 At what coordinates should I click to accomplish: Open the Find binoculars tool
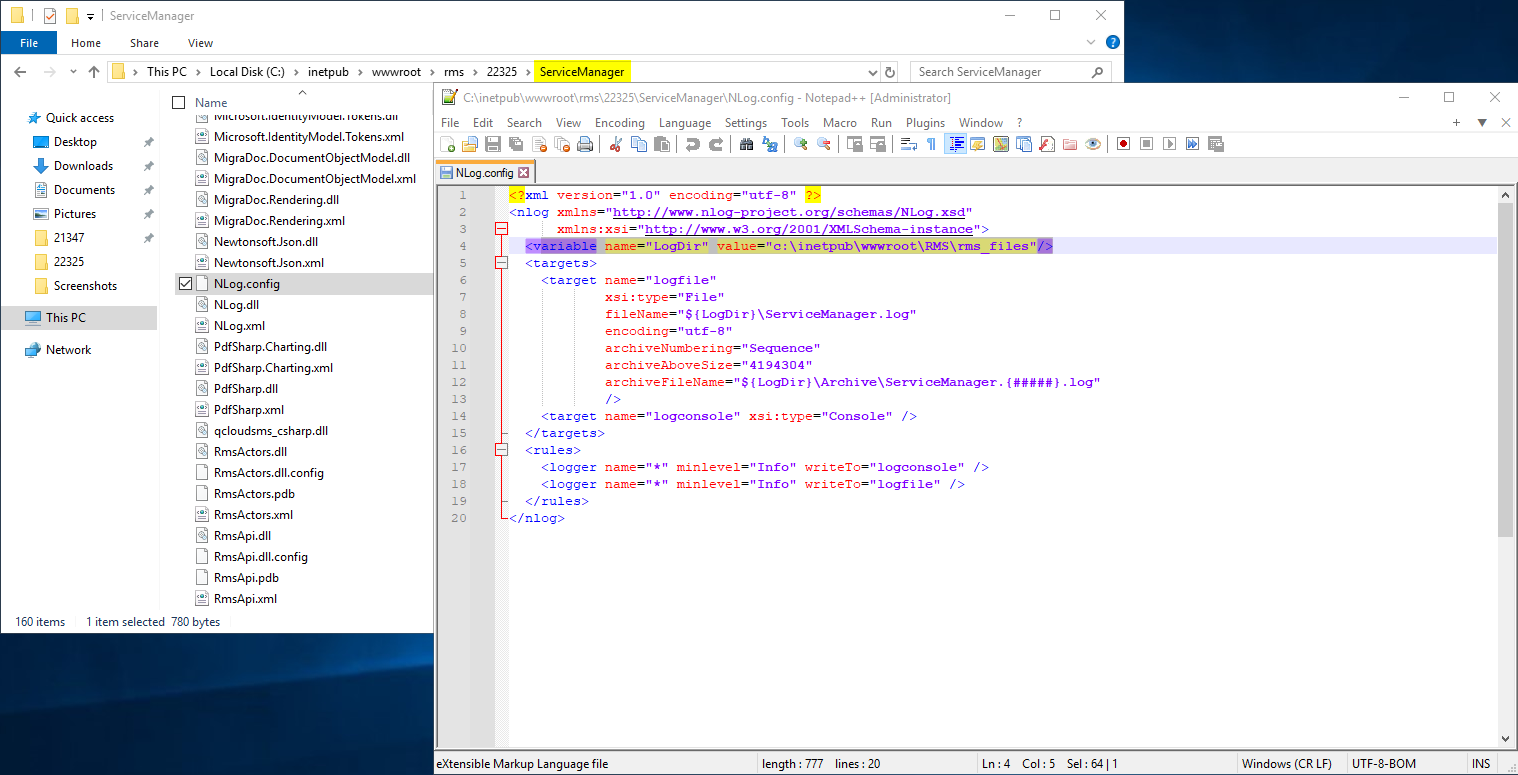pos(746,144)
